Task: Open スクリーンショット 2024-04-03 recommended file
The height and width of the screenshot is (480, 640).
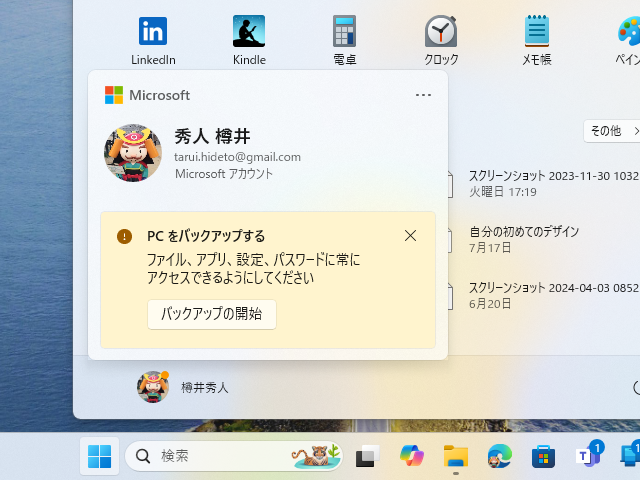Action: coord(545,295)
